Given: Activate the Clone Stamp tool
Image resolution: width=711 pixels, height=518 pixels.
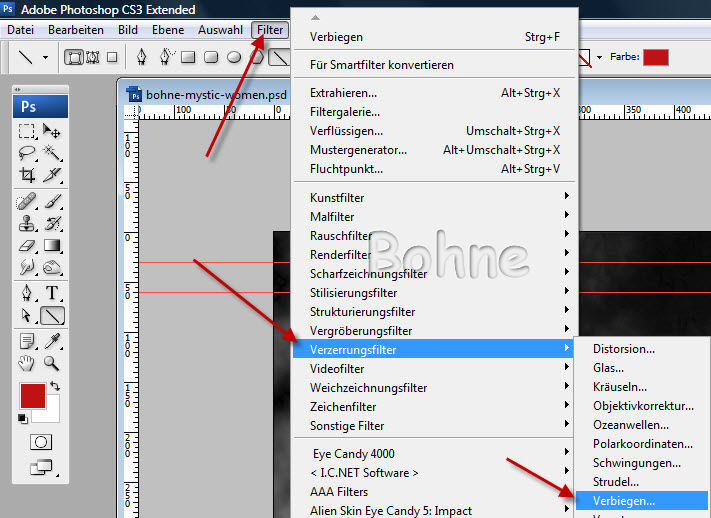Looking at the screenshot, I should [28, 223].
